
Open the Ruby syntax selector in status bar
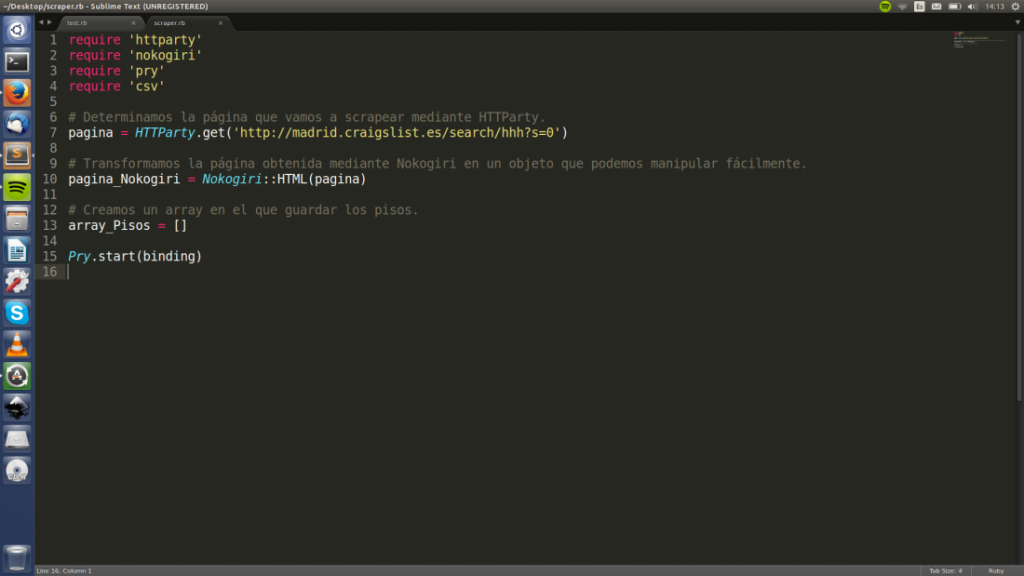(x=995, y=570)
